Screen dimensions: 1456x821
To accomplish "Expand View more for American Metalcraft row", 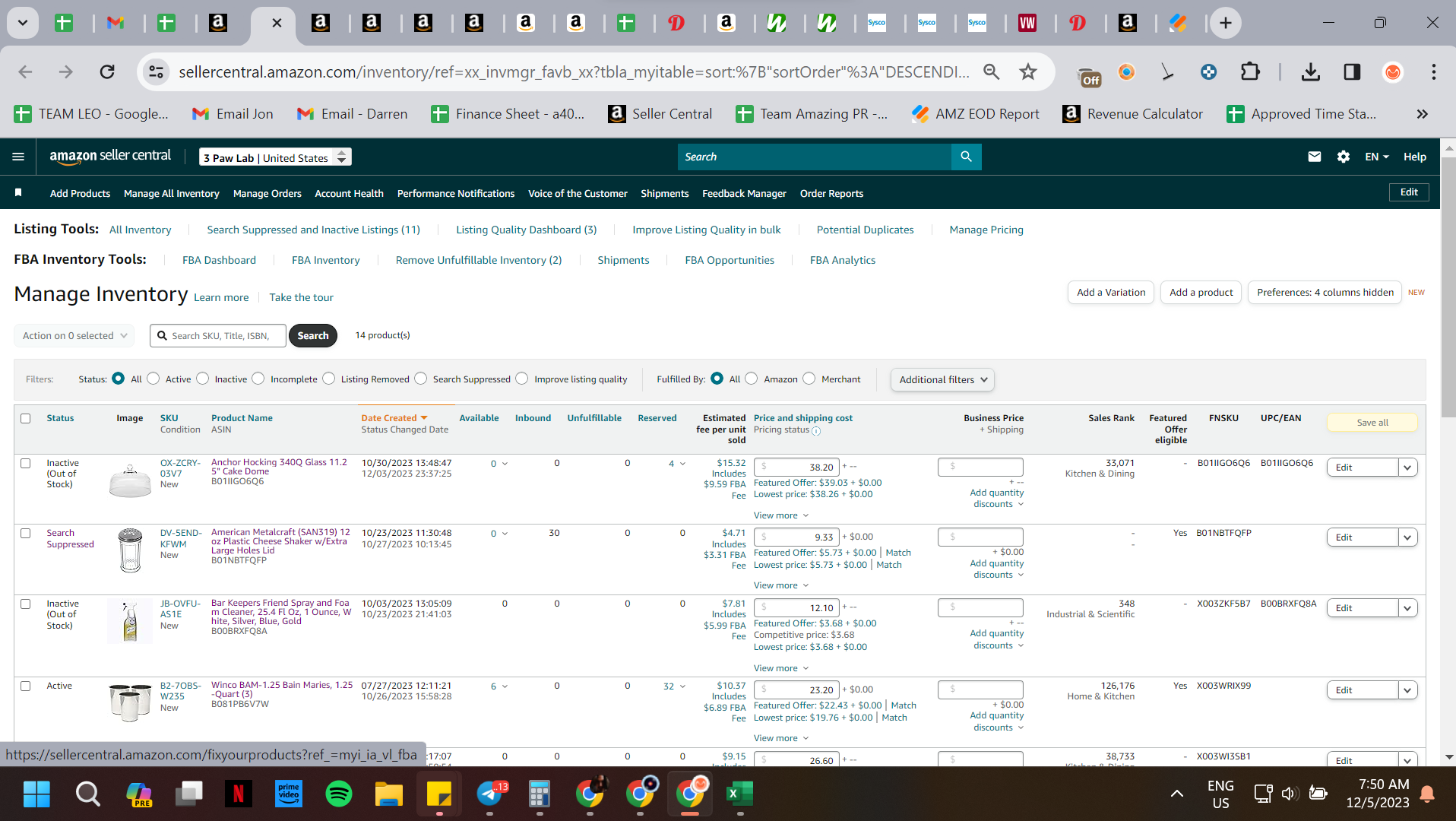I will [x=781, y=585].
